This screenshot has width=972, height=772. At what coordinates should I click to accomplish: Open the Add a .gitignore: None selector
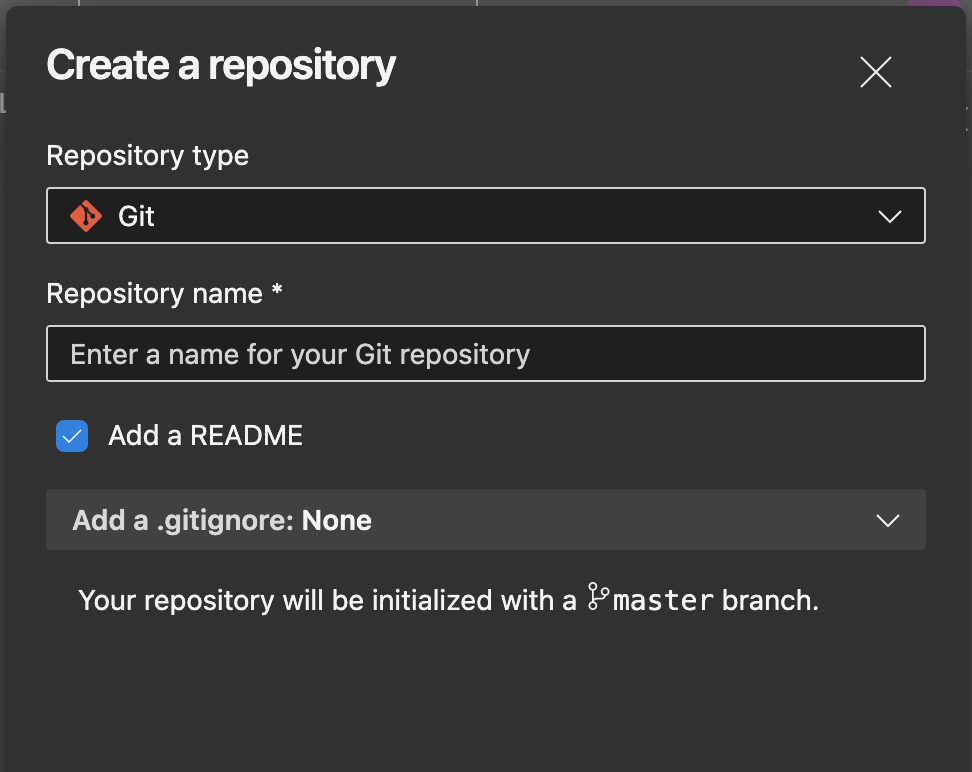[486, 520]
